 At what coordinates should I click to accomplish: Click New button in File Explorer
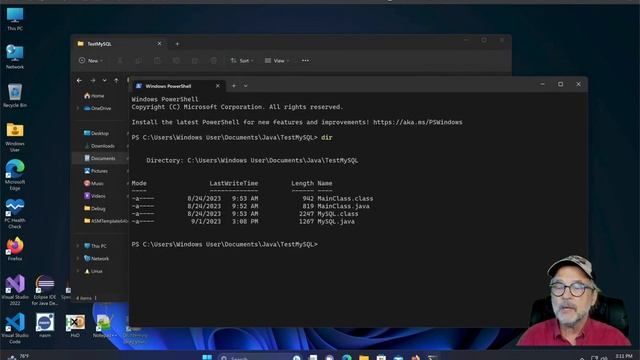click(91, 60)
